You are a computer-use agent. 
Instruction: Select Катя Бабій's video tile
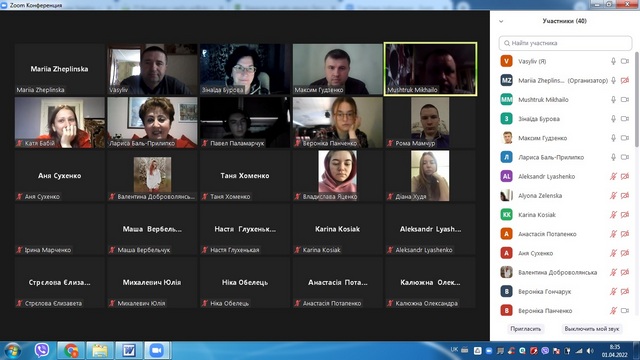point(60,122)
